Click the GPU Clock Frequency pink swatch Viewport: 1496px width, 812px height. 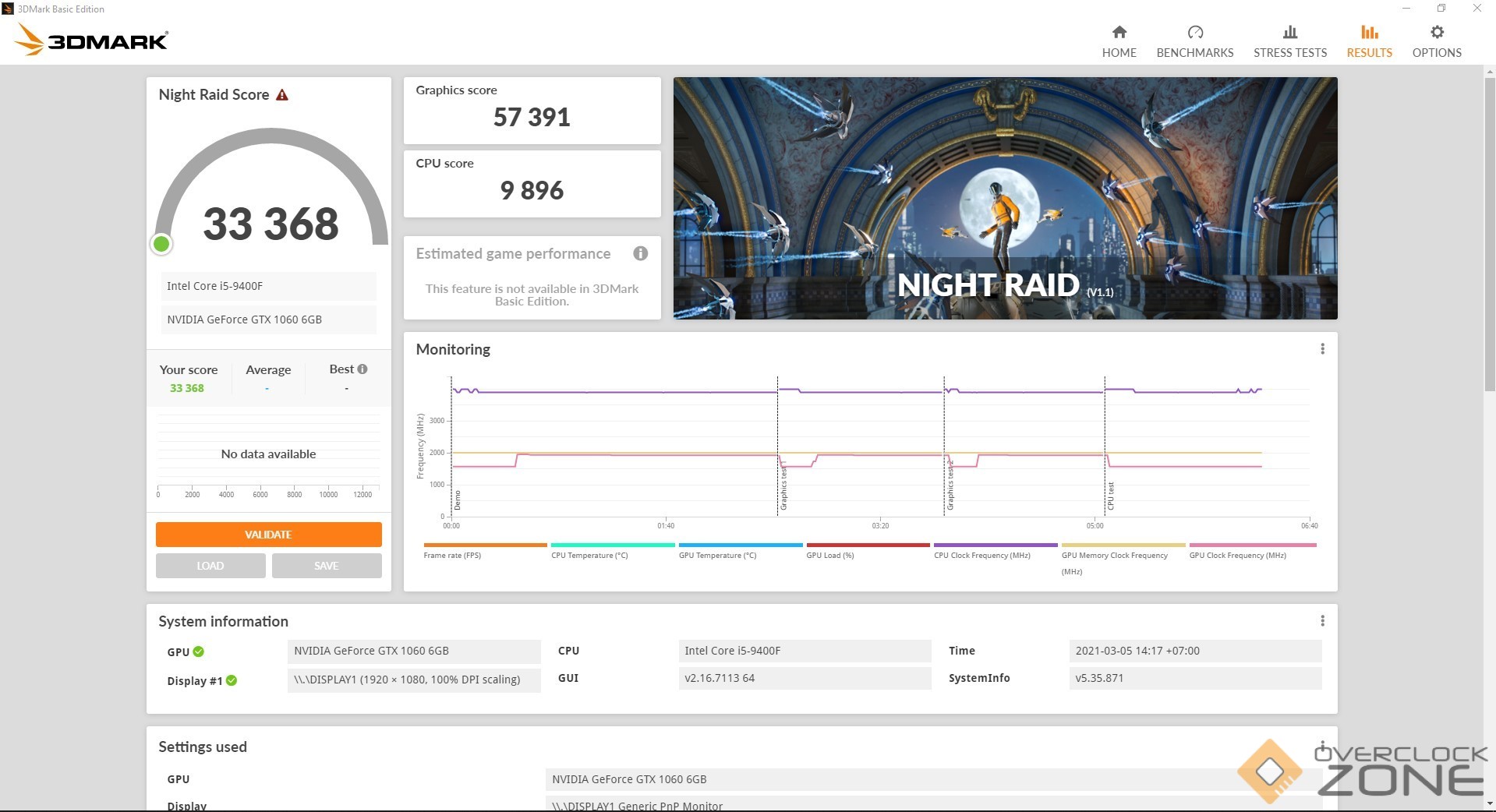[1252, 545]
